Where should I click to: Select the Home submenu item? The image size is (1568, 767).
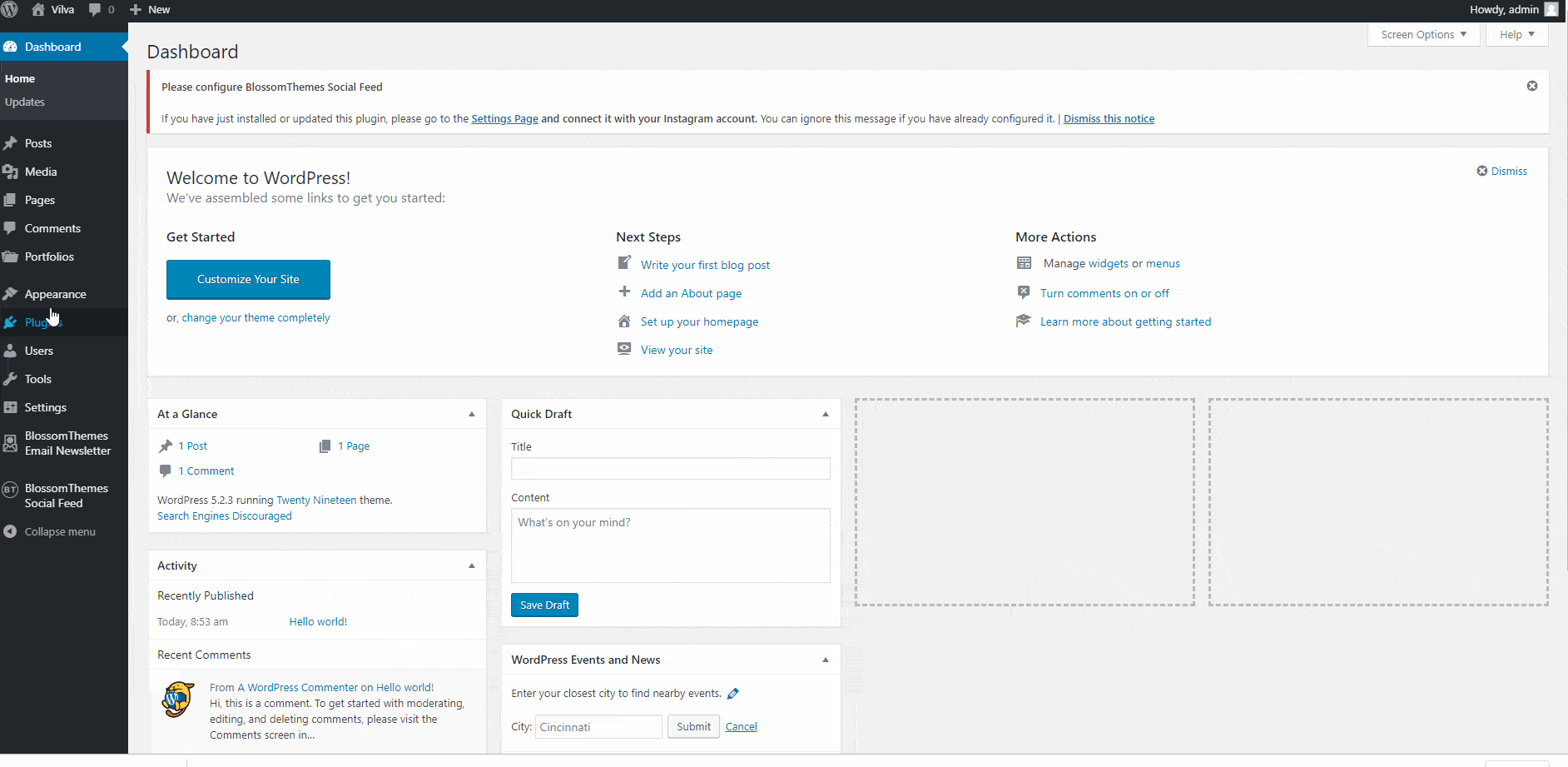[20, 78]
